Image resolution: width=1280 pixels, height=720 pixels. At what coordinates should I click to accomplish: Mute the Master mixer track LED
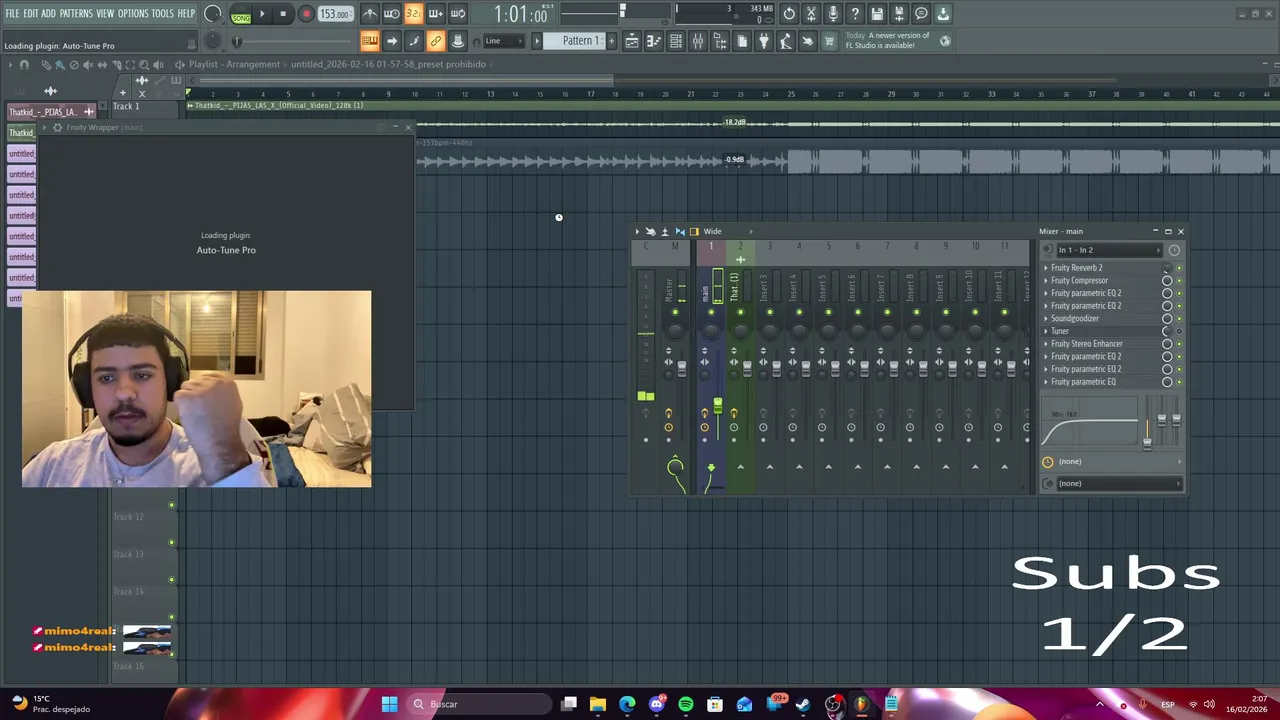(675, 312)
